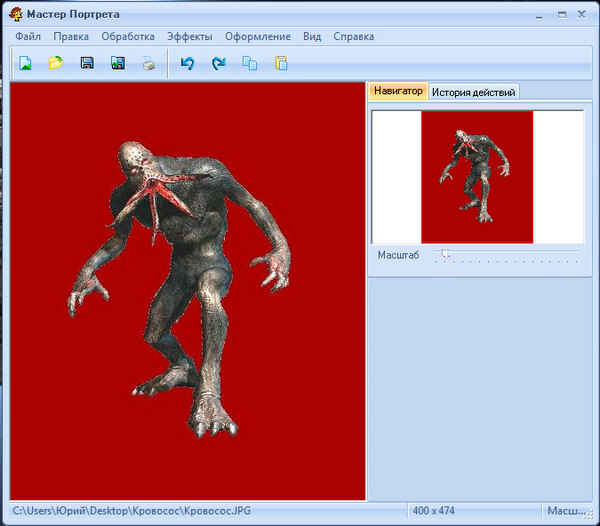Save the image with the floppy disk icon
The height and width of the screenshot is (526, 600).
point(87,63)
